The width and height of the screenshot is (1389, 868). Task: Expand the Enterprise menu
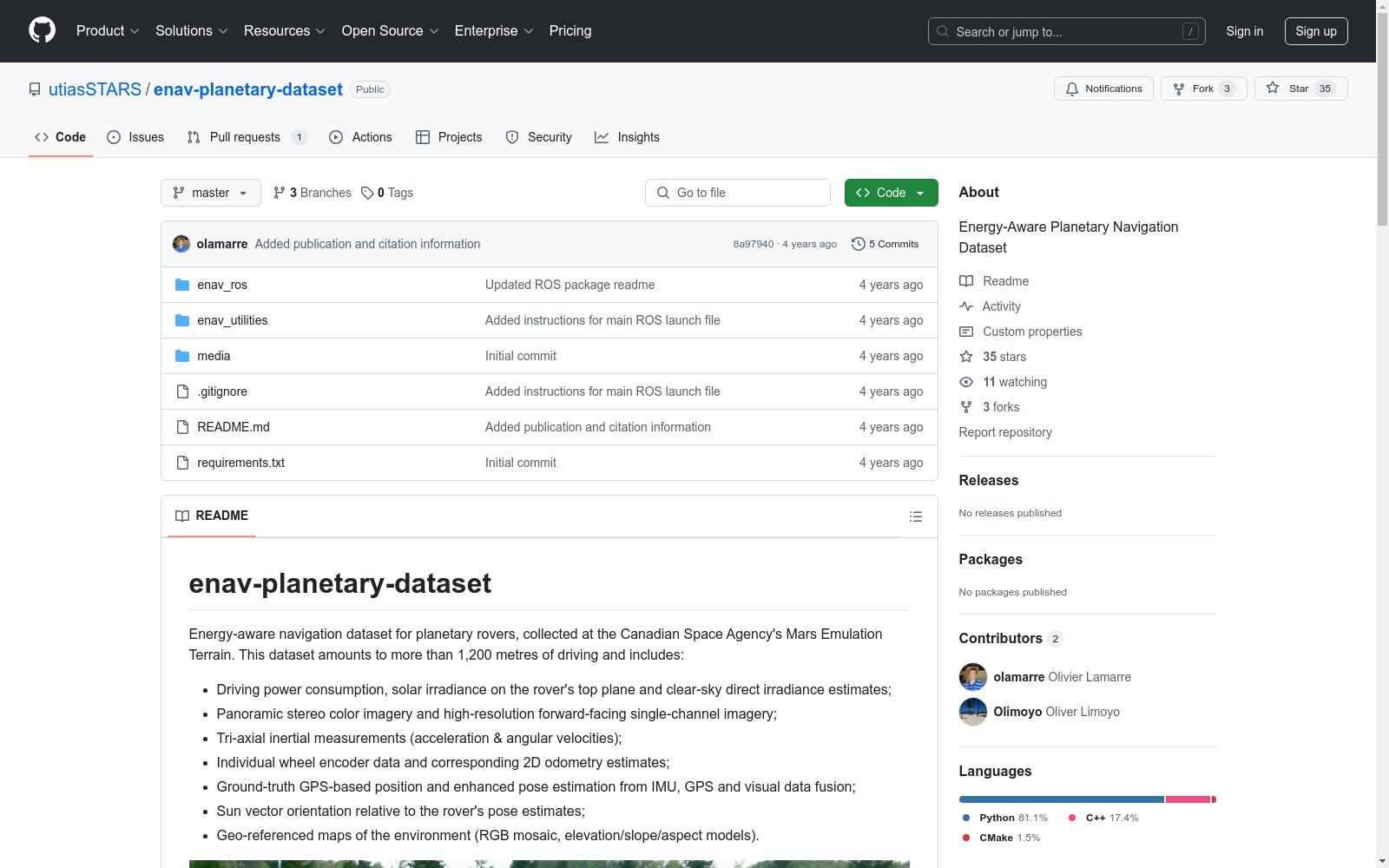pos(494,30)
